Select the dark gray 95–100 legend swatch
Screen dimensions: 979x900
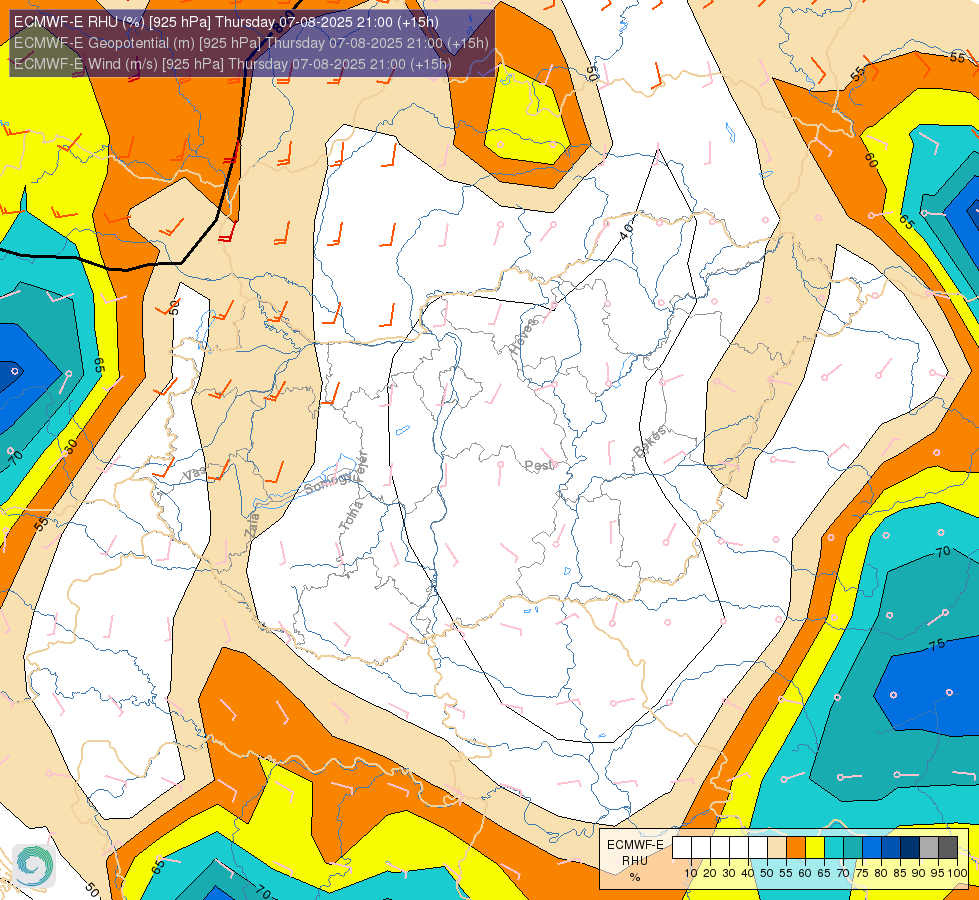948,848
